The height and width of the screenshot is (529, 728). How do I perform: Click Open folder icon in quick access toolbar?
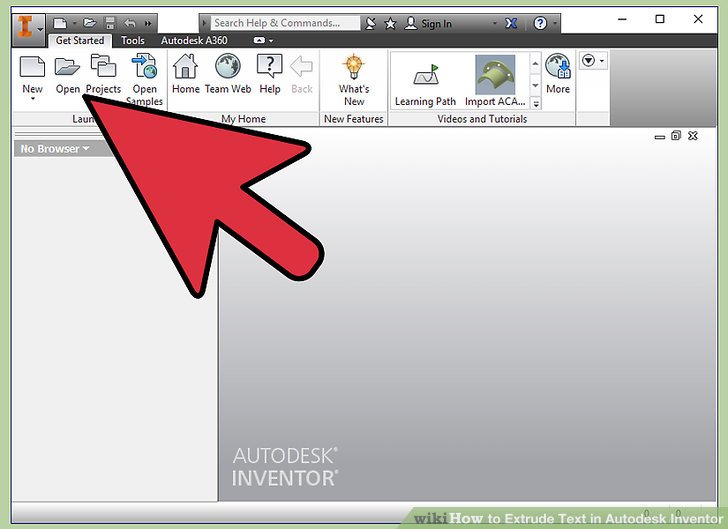pyautogui.click(x=90, y=23)
